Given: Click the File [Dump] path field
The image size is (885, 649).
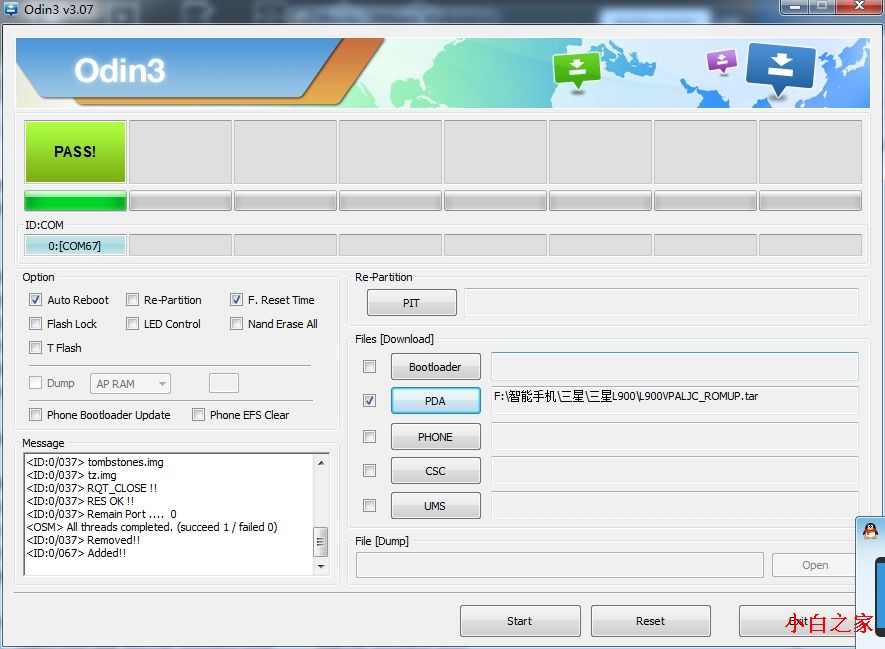Looking at the screenshot, I should pyautogui.click(x=559, y=565).
